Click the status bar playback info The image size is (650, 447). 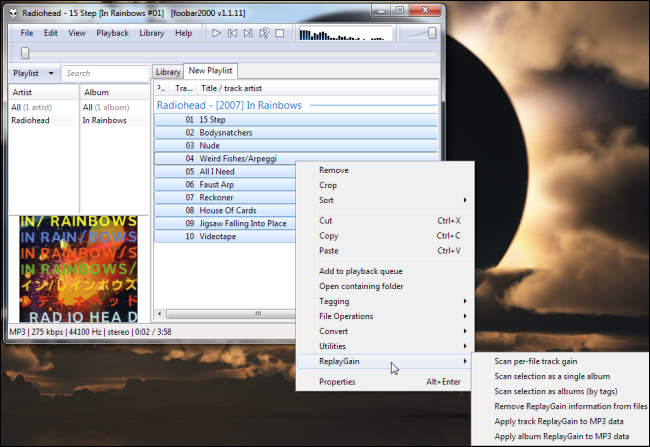coord(90,332)
